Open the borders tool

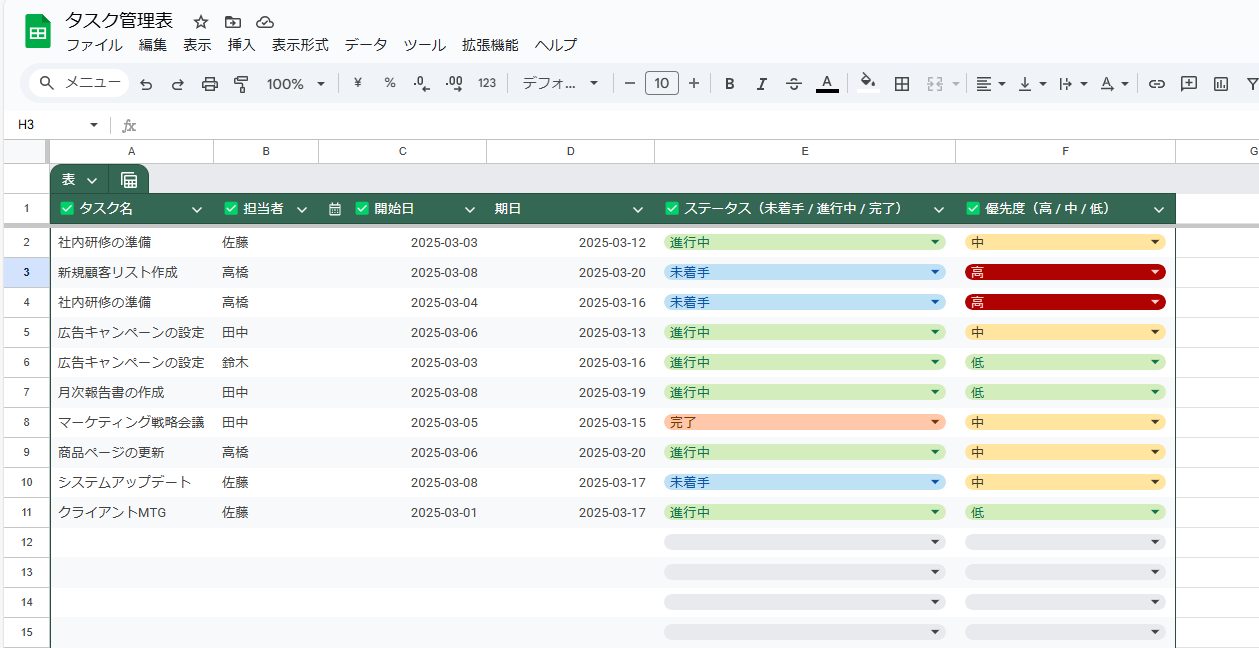(x=902, y=84)
